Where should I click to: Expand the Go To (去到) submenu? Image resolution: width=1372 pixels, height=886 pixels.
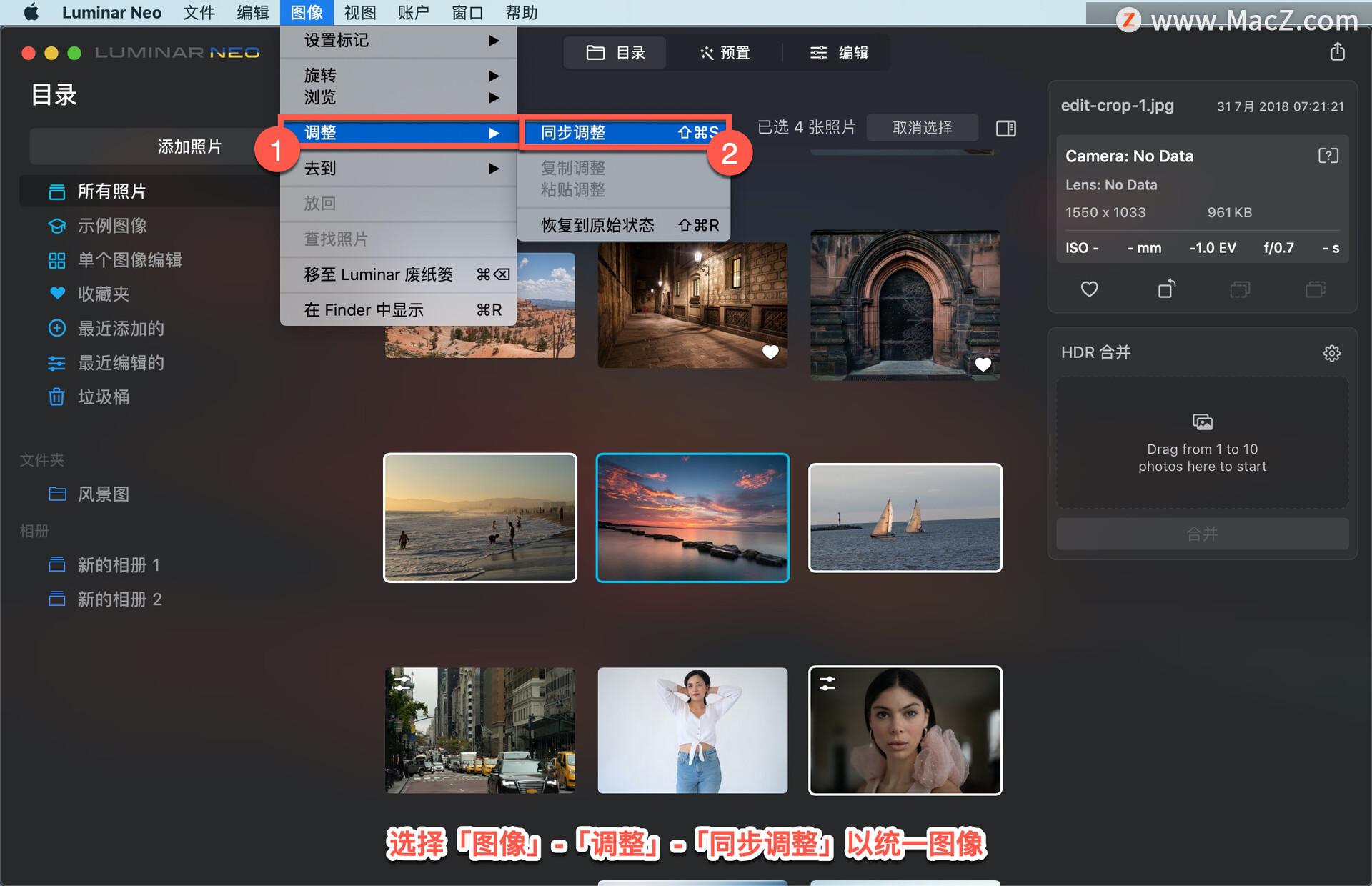point(399,168)
